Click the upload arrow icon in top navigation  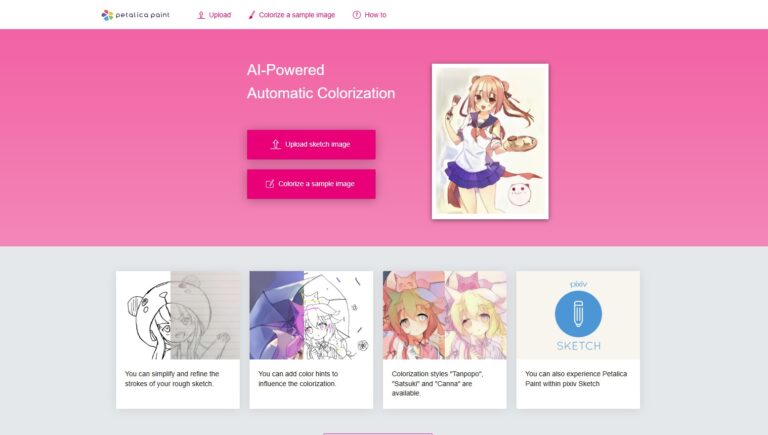coord(201,15)
